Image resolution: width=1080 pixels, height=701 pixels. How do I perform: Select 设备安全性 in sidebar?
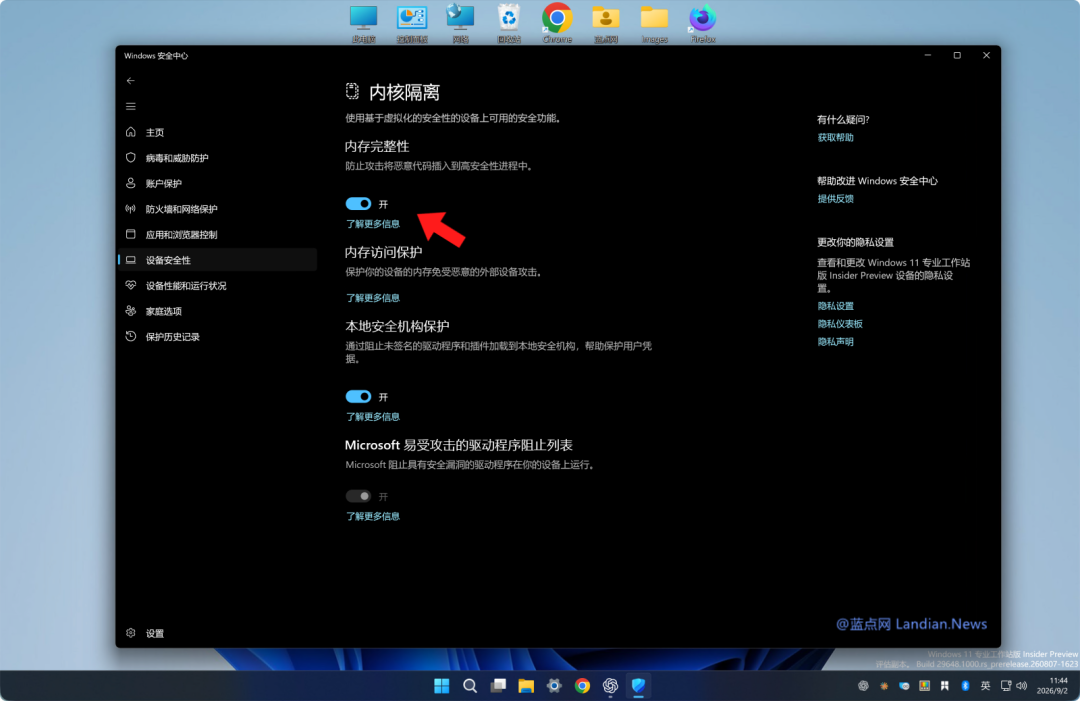pyautogui.click(x=218, y=260)
